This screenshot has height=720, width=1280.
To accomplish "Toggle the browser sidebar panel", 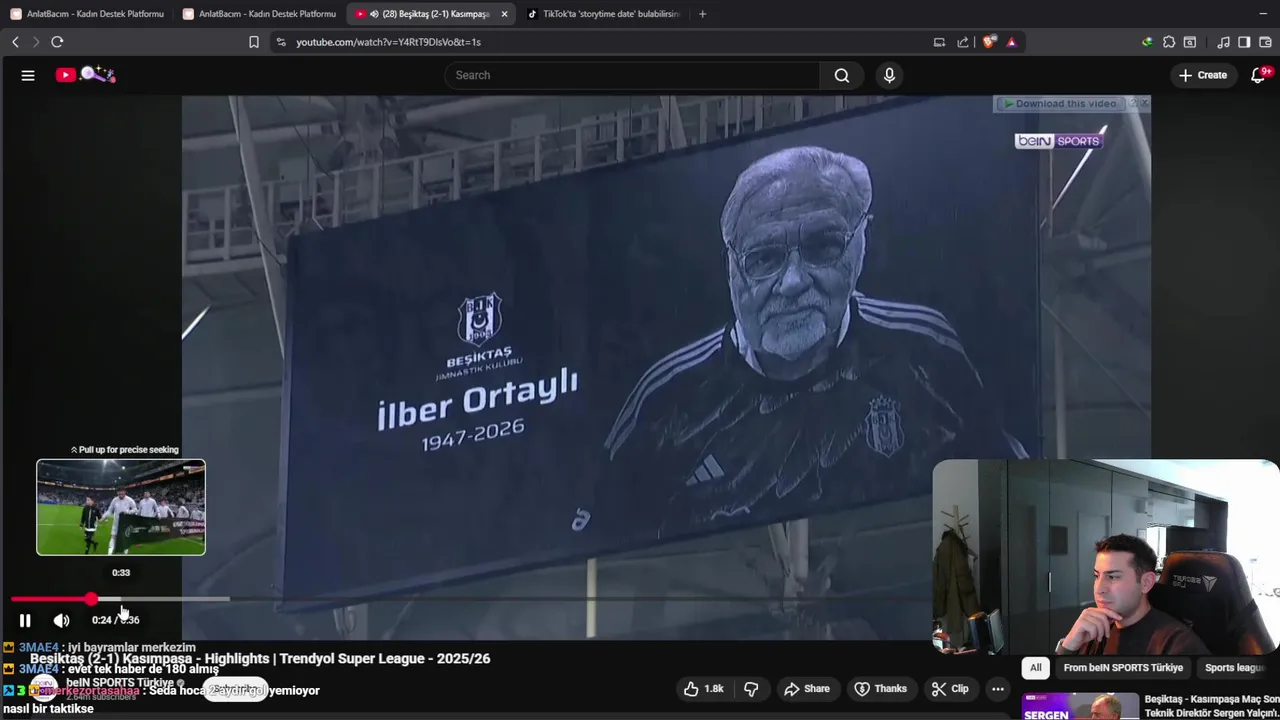I will pyautogui.click(x=1244, y=42).
